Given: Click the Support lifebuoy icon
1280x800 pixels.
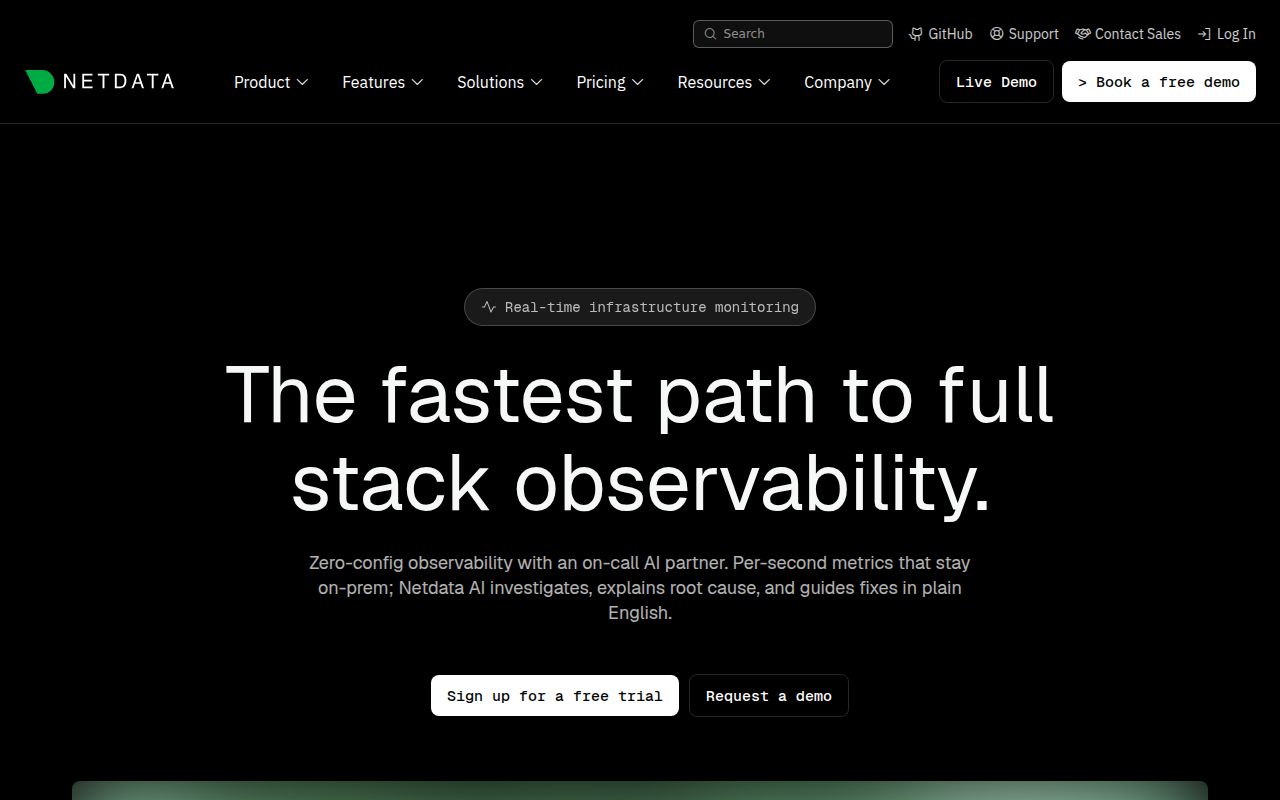Looking at the screenshot, I should pos(997,34).
